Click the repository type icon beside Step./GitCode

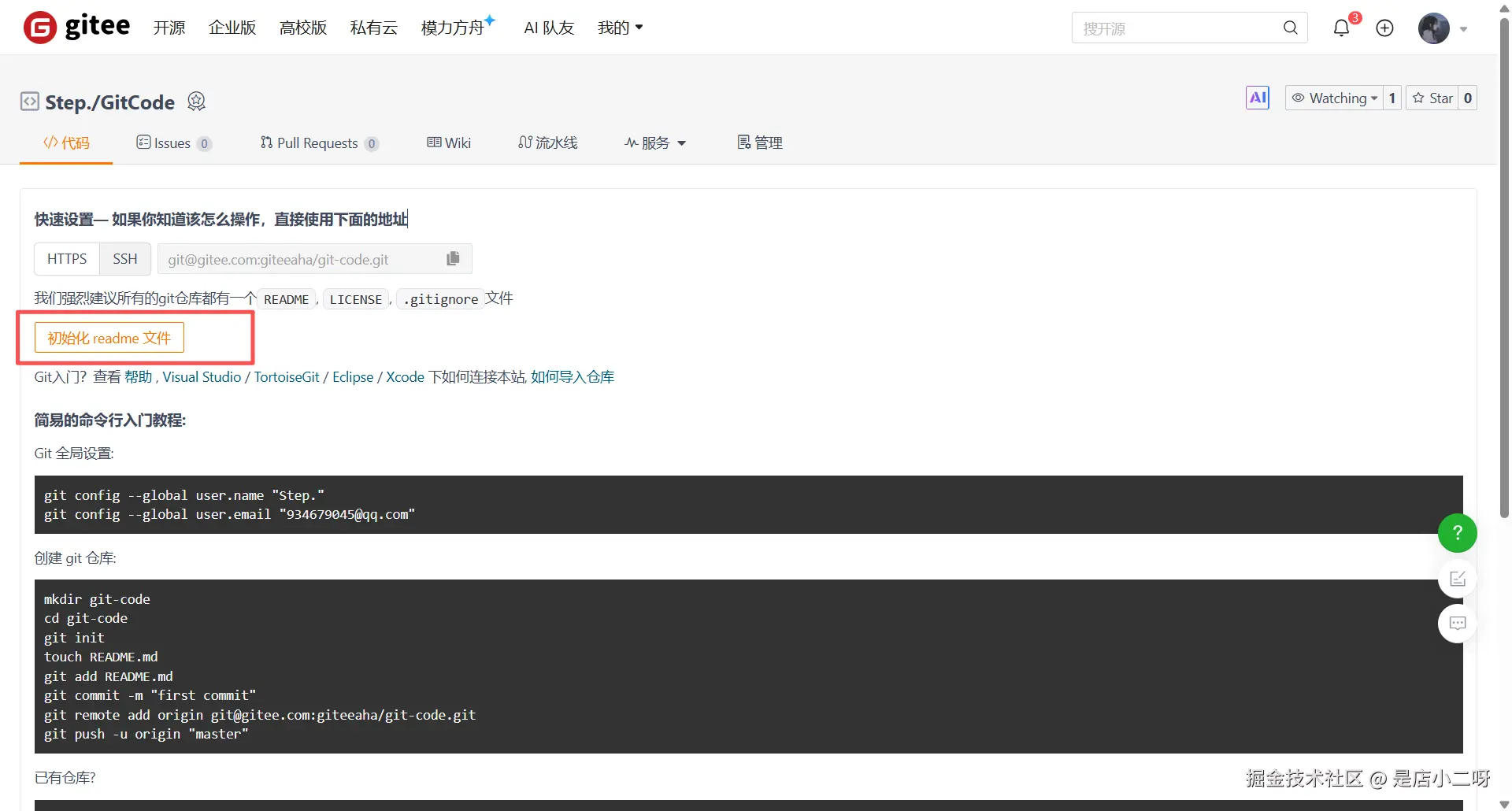(29, 102)
